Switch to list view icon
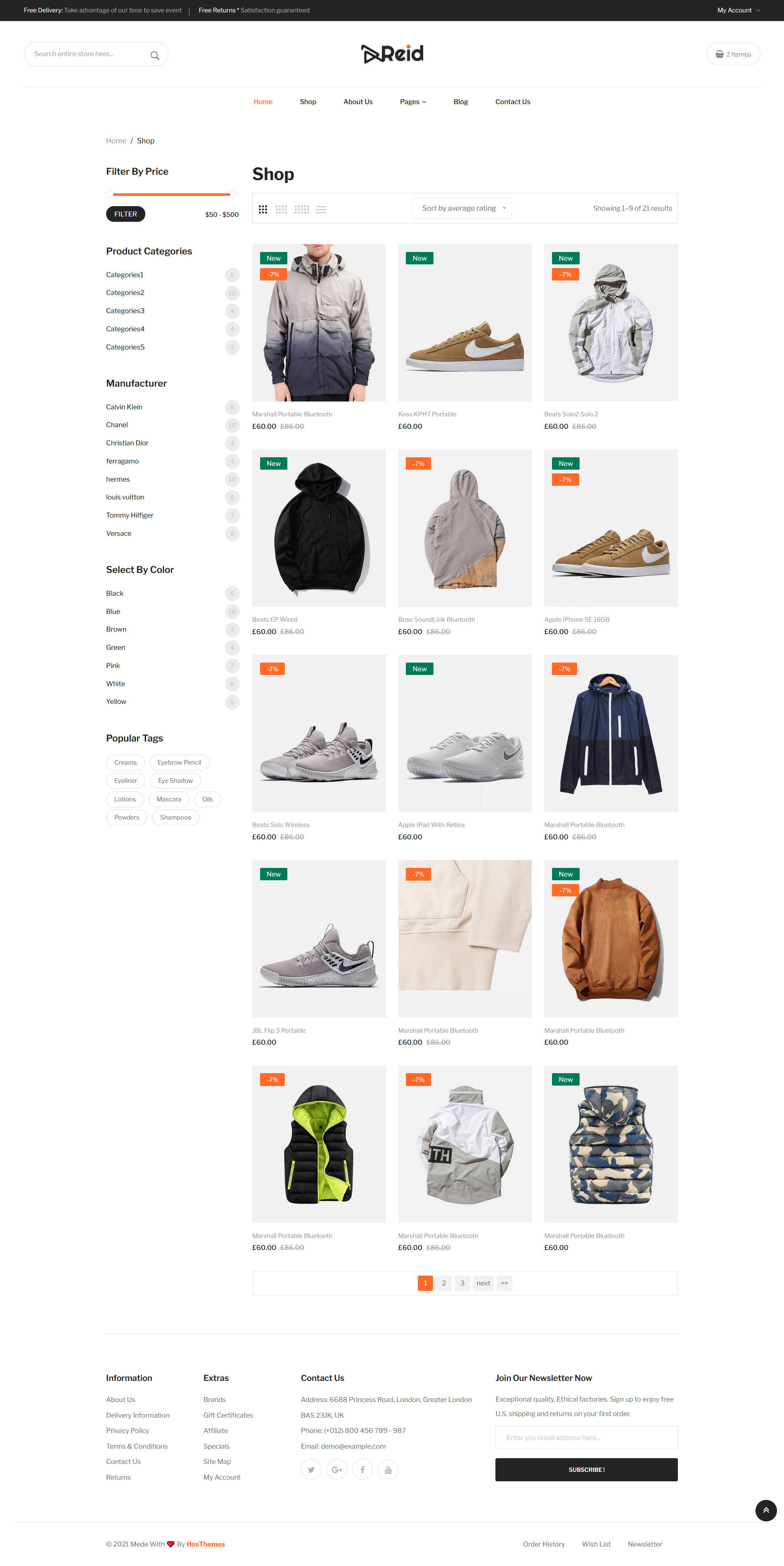Image resolution: width=784 pixels, height=1566 pixels. [x=321, y=209]
